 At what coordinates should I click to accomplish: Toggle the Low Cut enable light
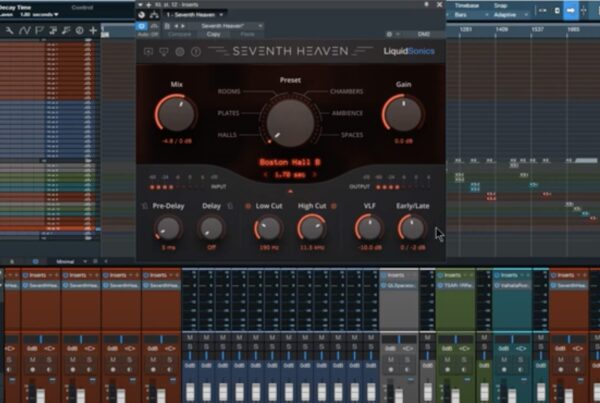[248, 206]
